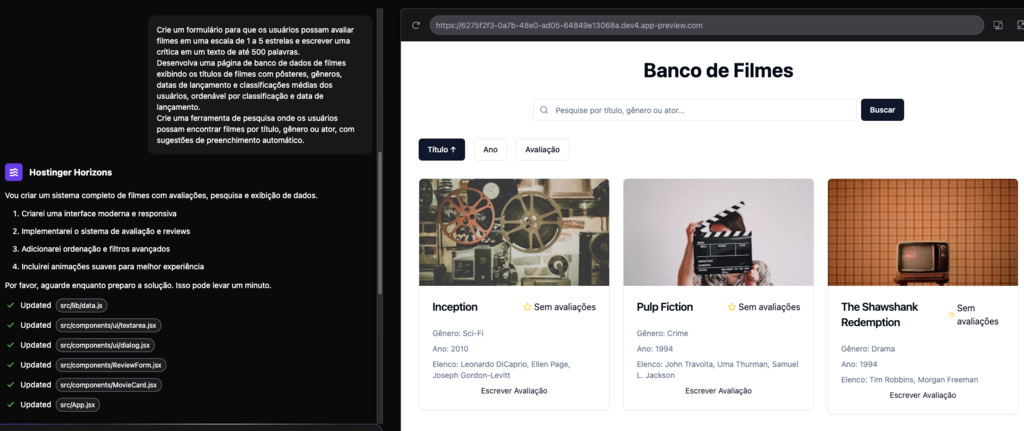Screen dimensions: 1024x431
Task: Click the Elenco John Travolta cast text
Action: 717,370
